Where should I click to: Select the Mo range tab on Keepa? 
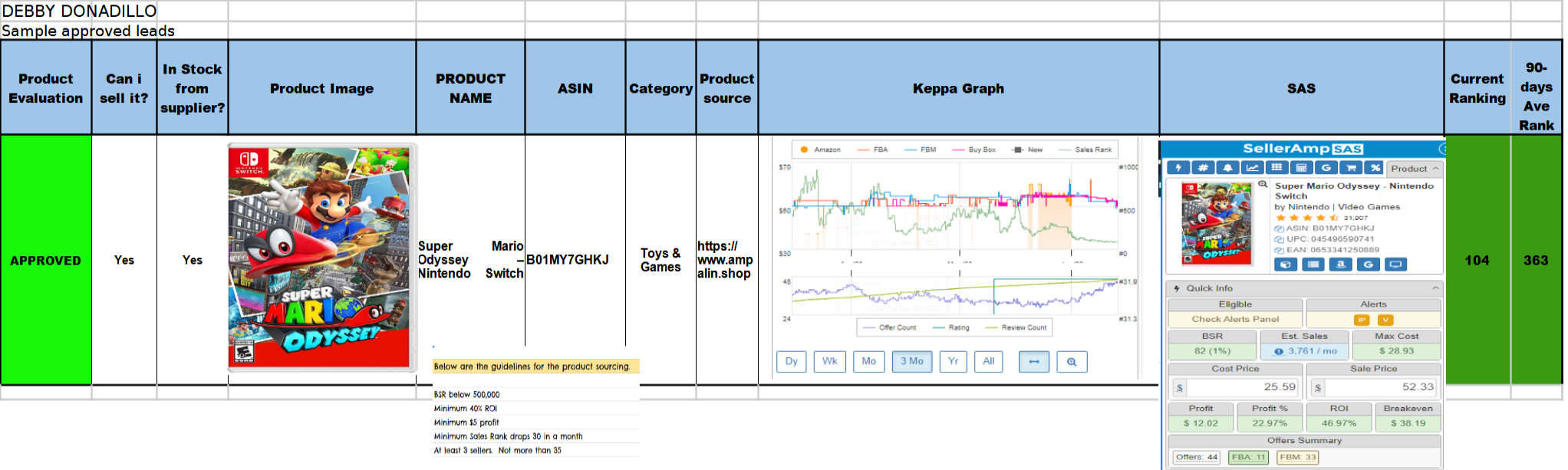click(869, 362)
